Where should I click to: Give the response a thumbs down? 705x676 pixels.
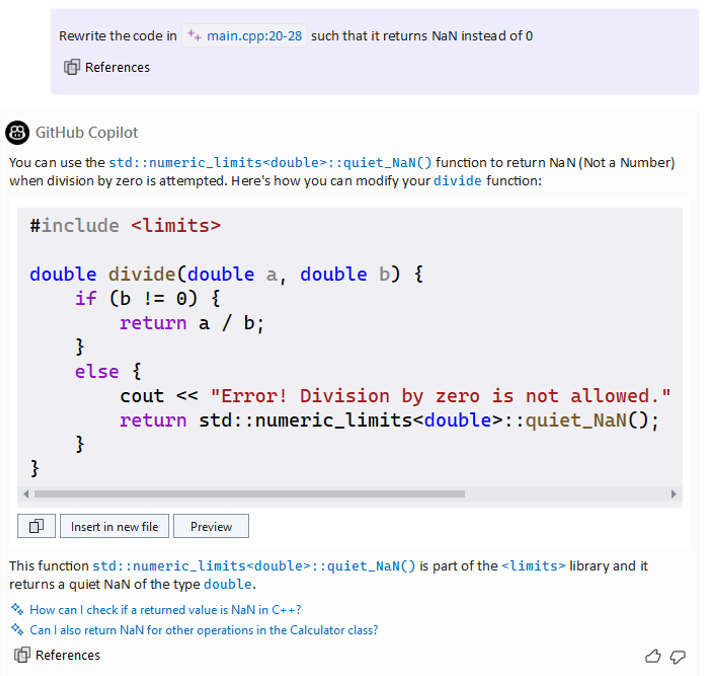[x=677, y=657]
